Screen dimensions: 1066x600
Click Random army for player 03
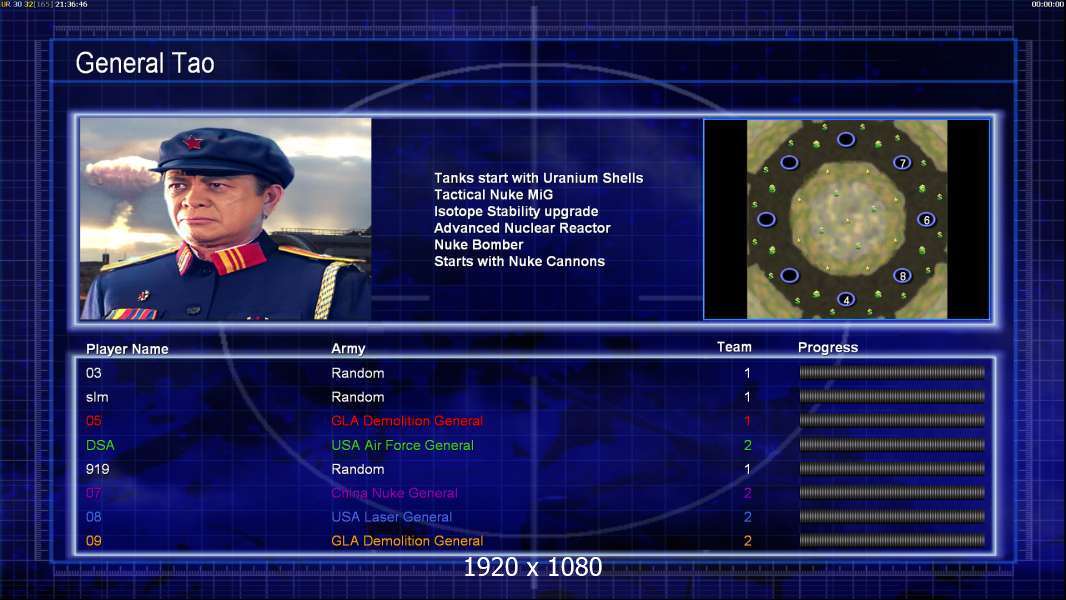358,373
